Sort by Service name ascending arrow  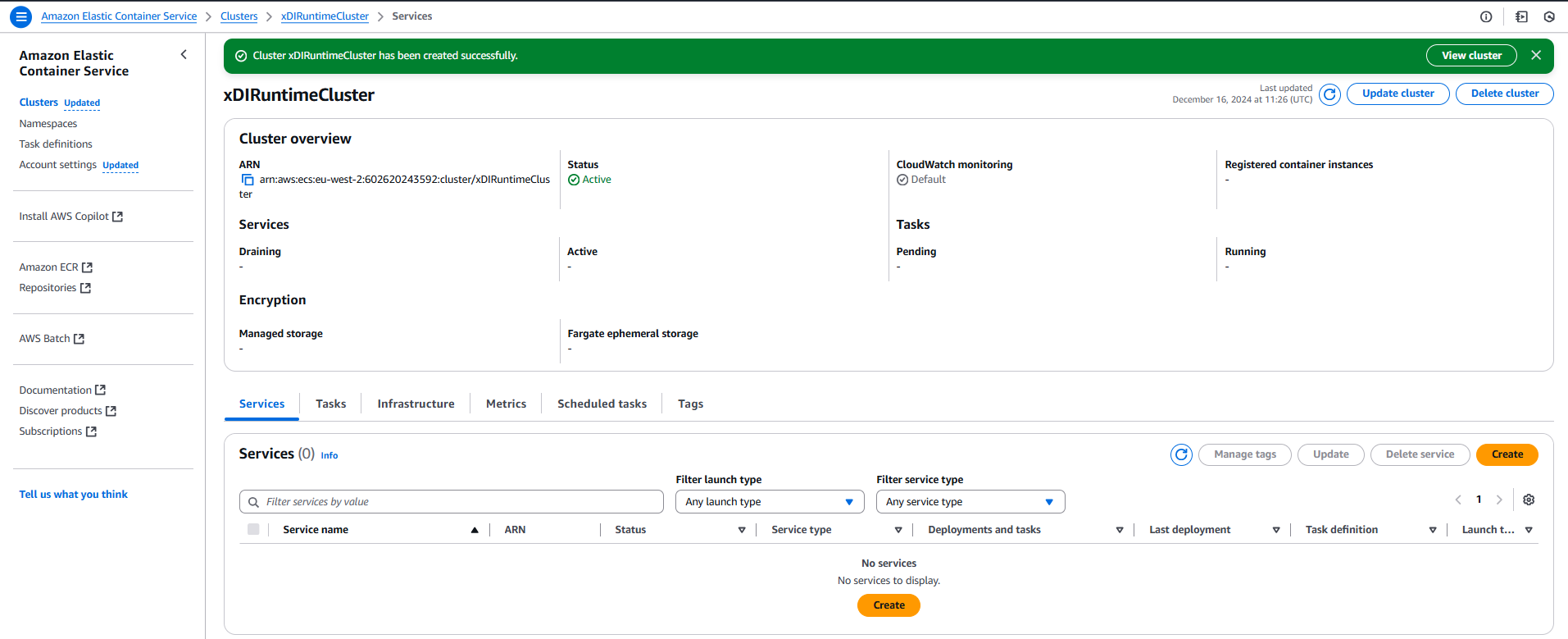pos(475,530)
